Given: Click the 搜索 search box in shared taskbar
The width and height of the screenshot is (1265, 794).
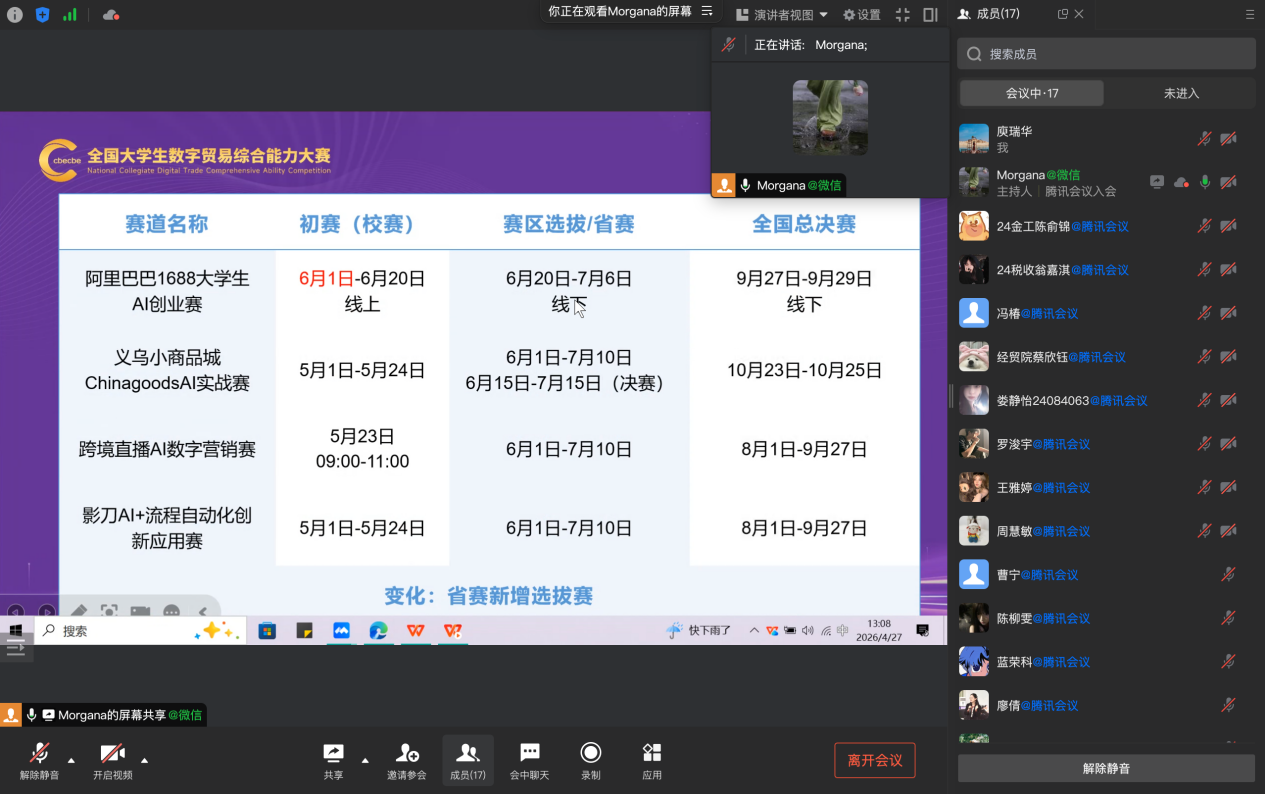Looking at the screenshot, I should point(139,631).
